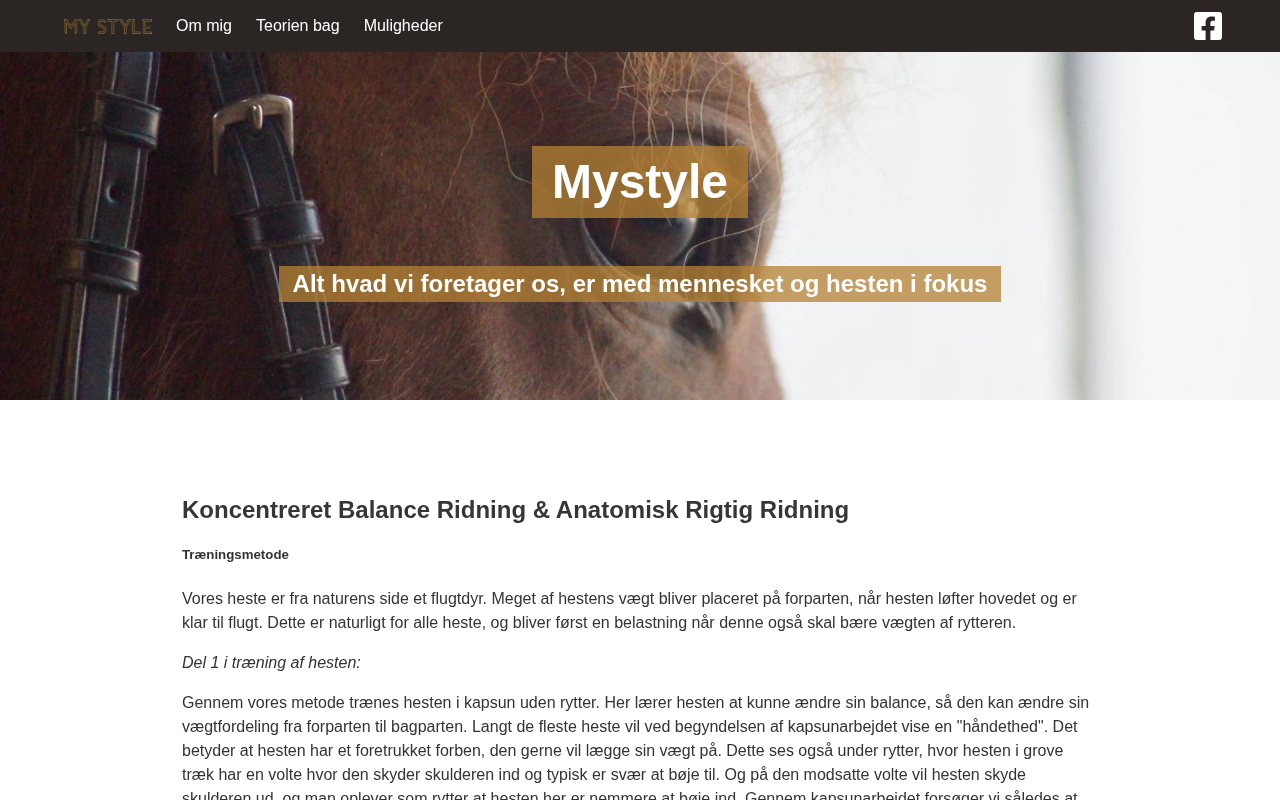Go to the Teorien bag page

click(x=298, y=26)
